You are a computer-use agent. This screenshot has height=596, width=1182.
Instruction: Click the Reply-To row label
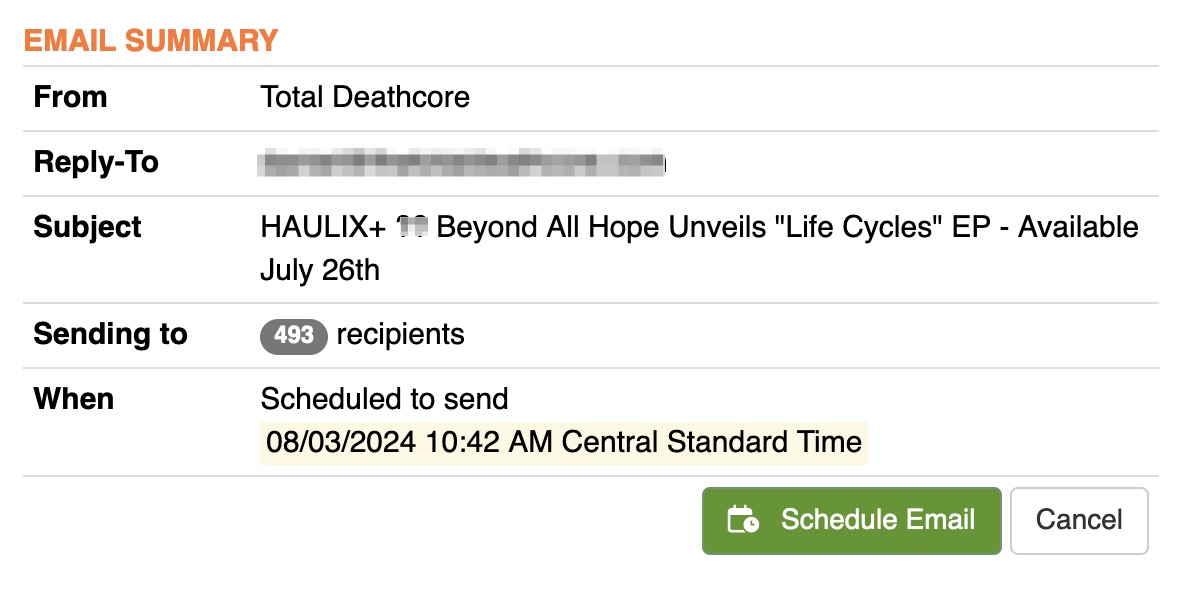(x=96, y=163)
